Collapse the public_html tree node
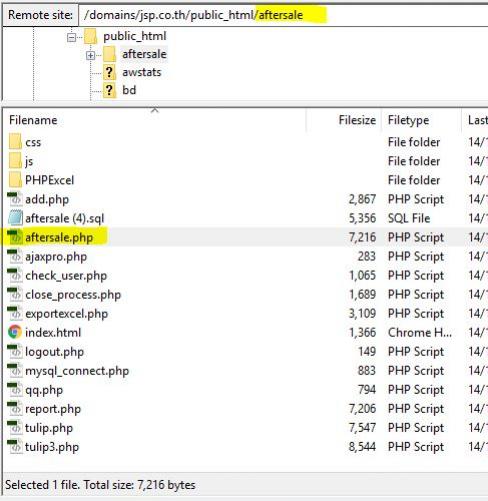This screenshot has width=488, height=501. click(71, 37)
